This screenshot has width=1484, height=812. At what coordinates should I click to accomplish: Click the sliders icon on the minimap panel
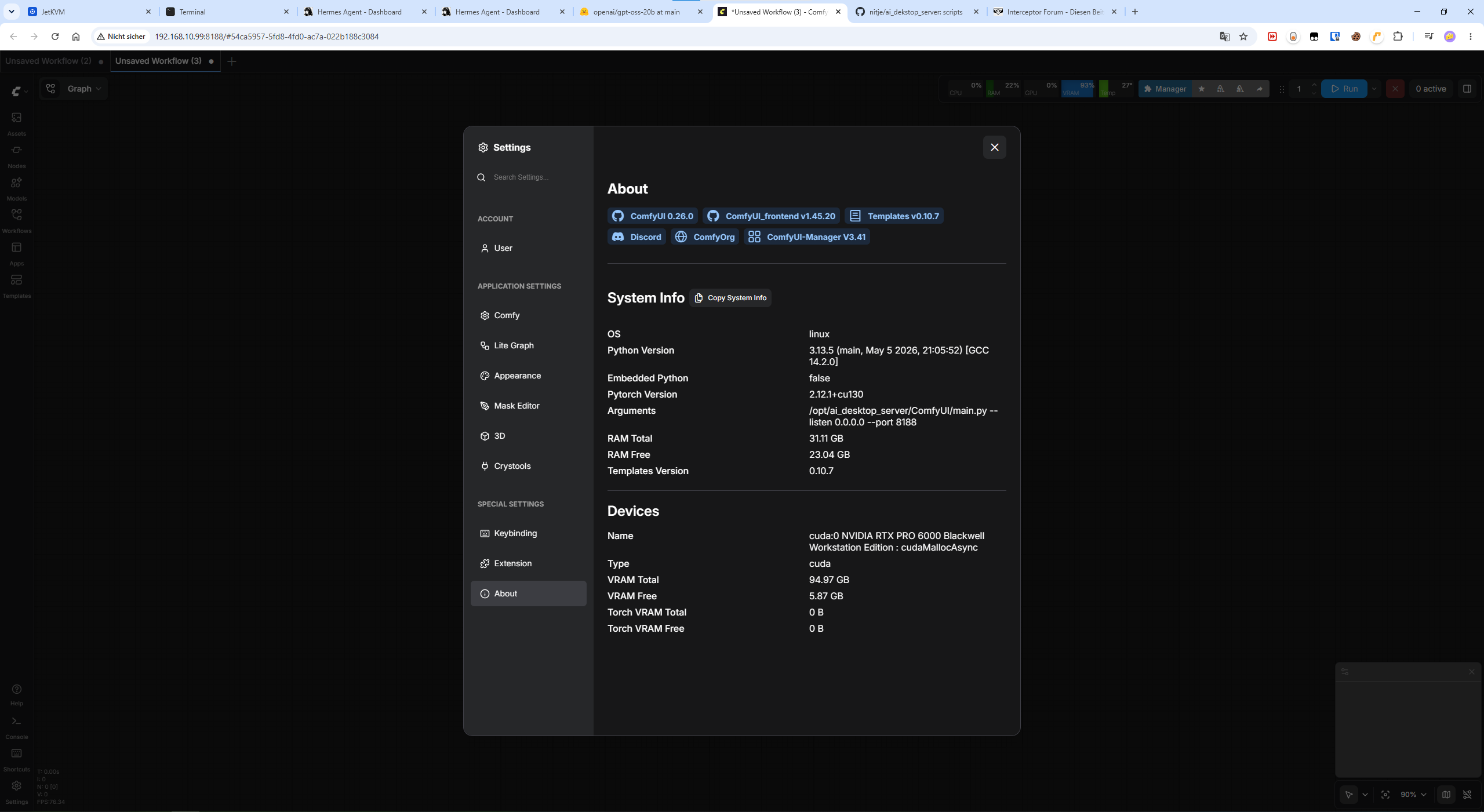[1345, 672]
